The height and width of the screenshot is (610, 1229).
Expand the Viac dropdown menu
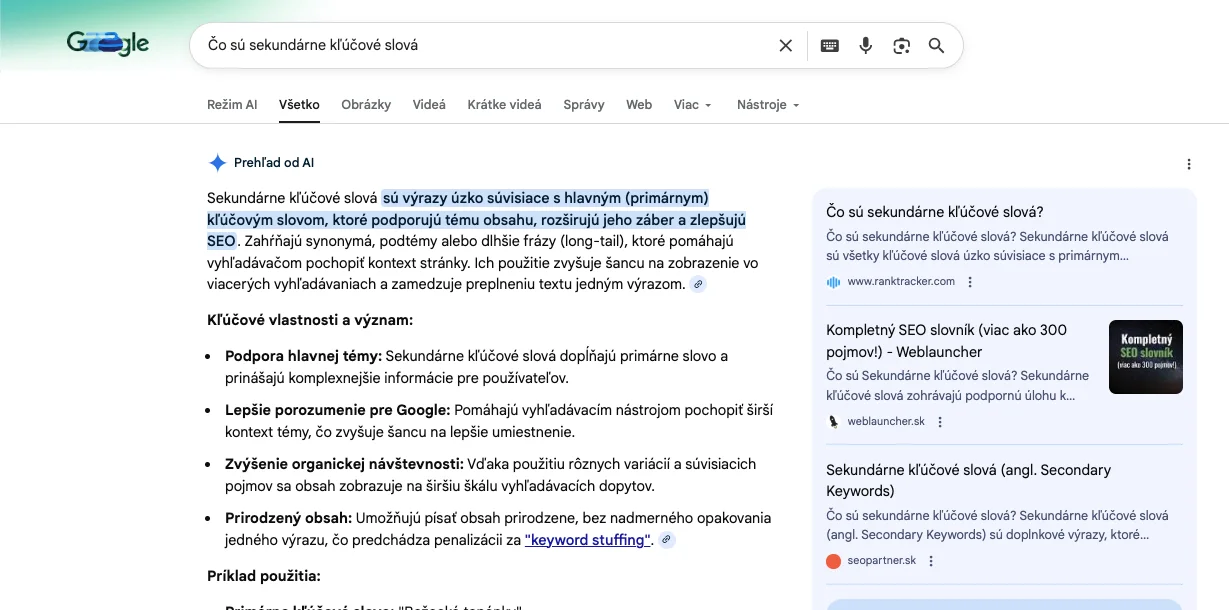(692, 104)
